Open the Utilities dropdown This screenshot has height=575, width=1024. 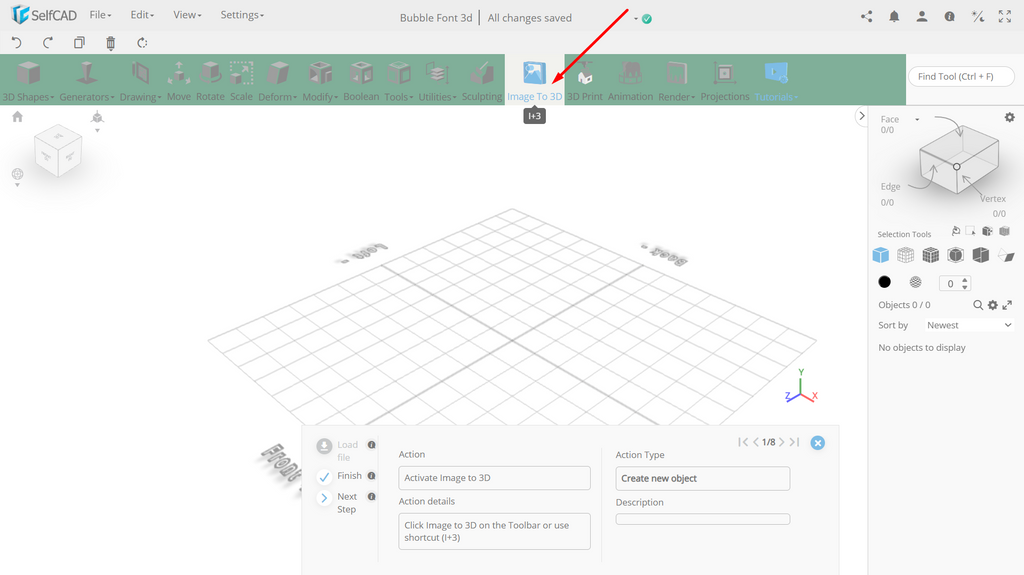[437, 80]
